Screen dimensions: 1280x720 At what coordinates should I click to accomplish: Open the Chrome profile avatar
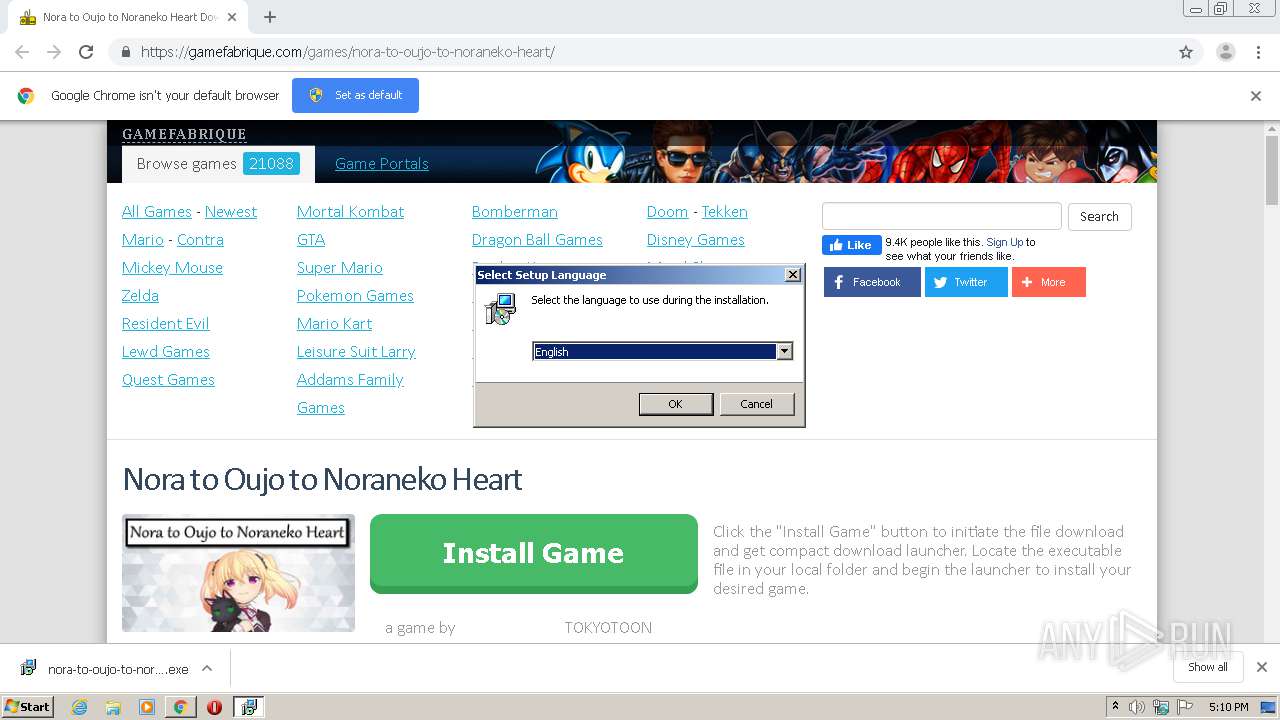(1225, 52)
